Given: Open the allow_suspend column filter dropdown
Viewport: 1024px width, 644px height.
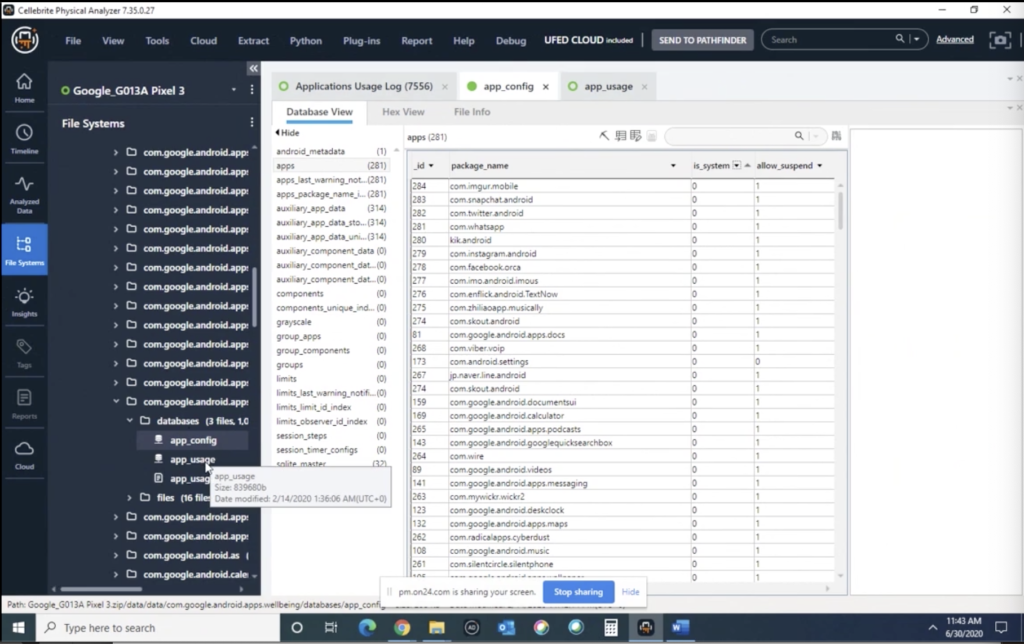Looking at the screenshot, I should [820, 166].
